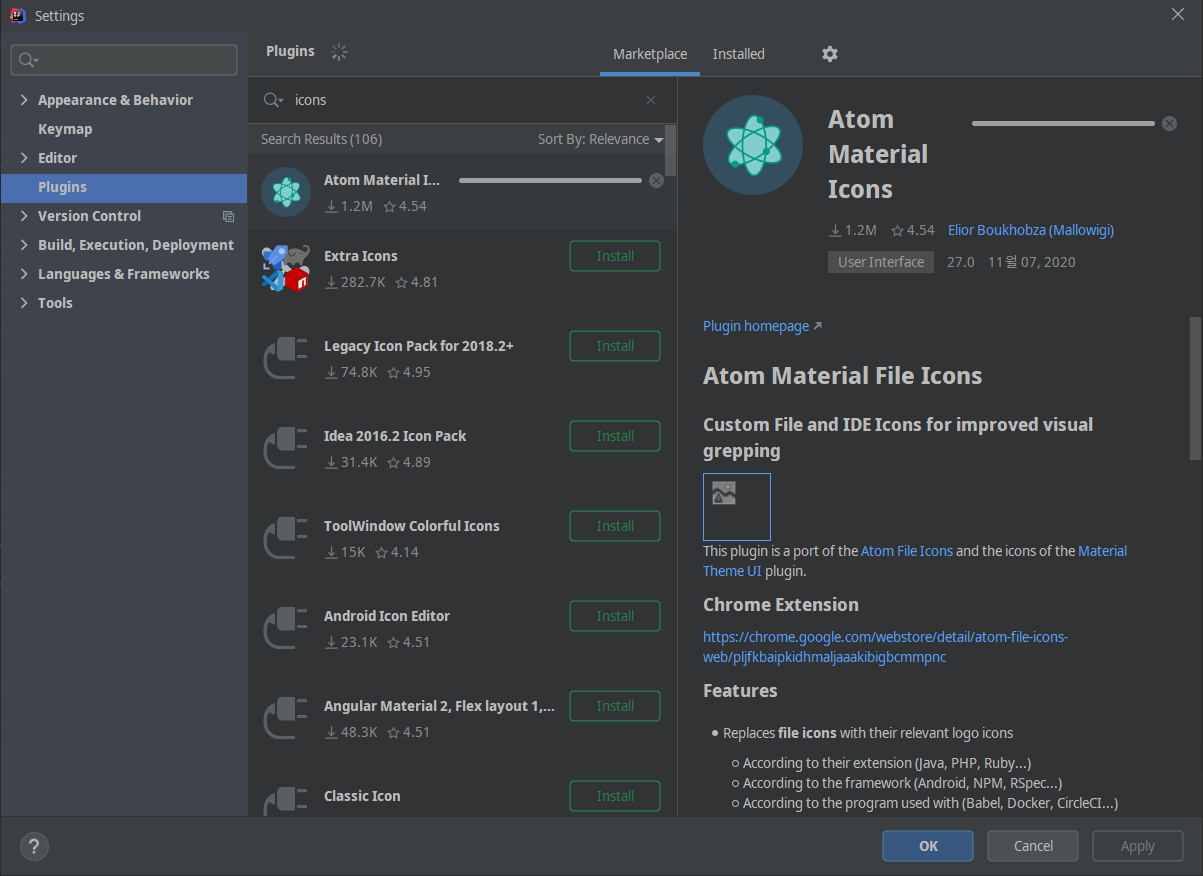Viewport: 1203px width, 876px height.
Task: Click the plugin description vertical scrollbar
Action: pos(1195,388)
